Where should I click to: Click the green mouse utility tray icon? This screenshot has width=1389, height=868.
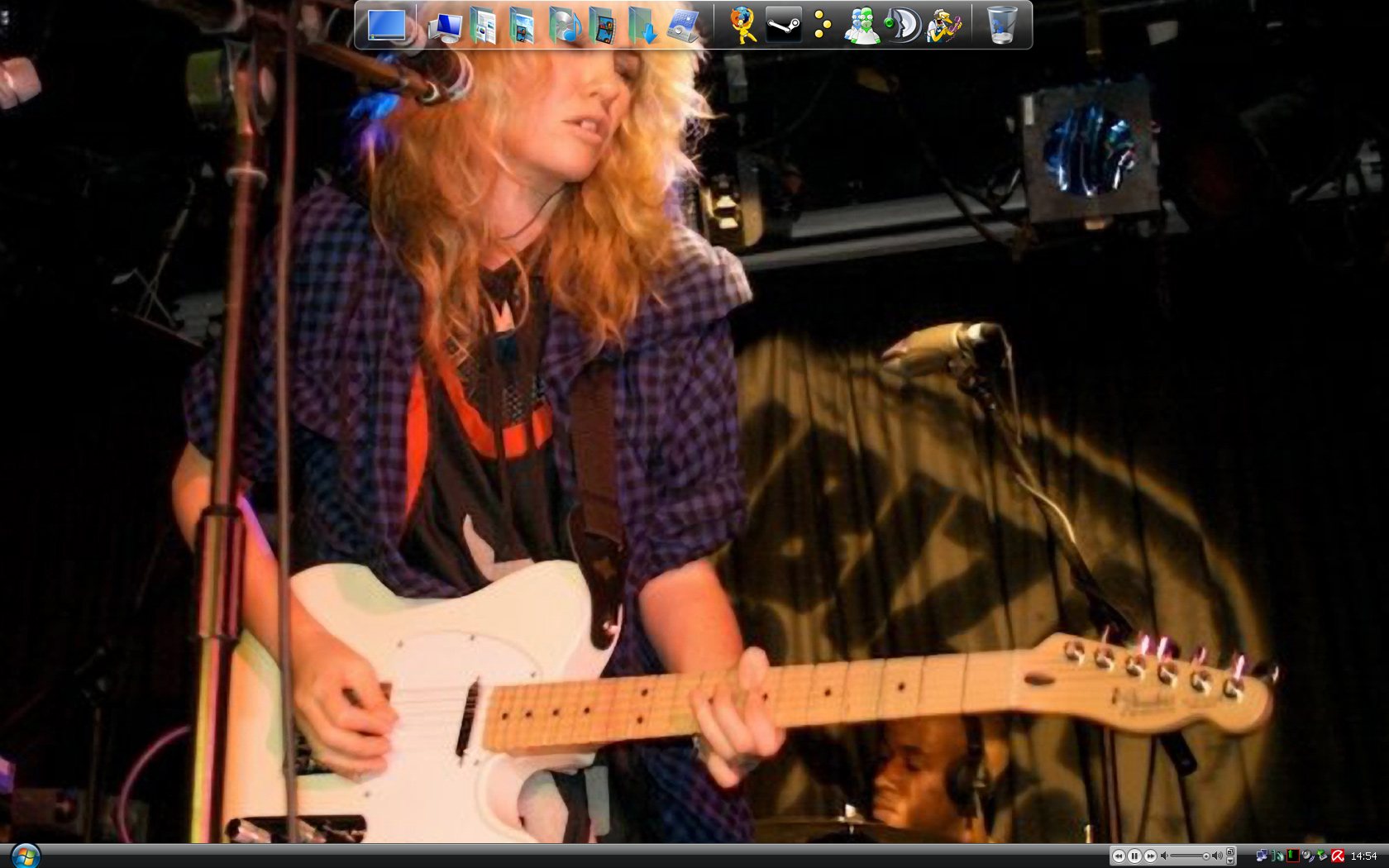pyautogui.click(x=1277, y=856)
